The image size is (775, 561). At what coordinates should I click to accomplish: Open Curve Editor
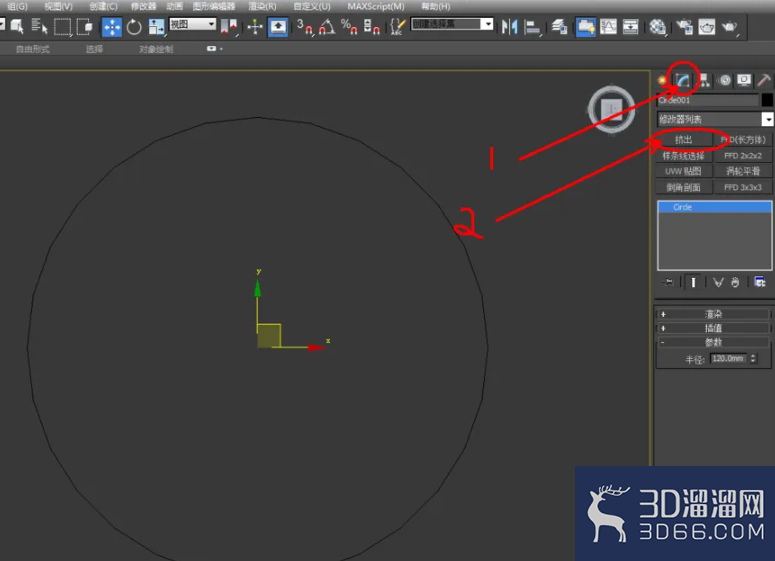(x=608, y=27)
